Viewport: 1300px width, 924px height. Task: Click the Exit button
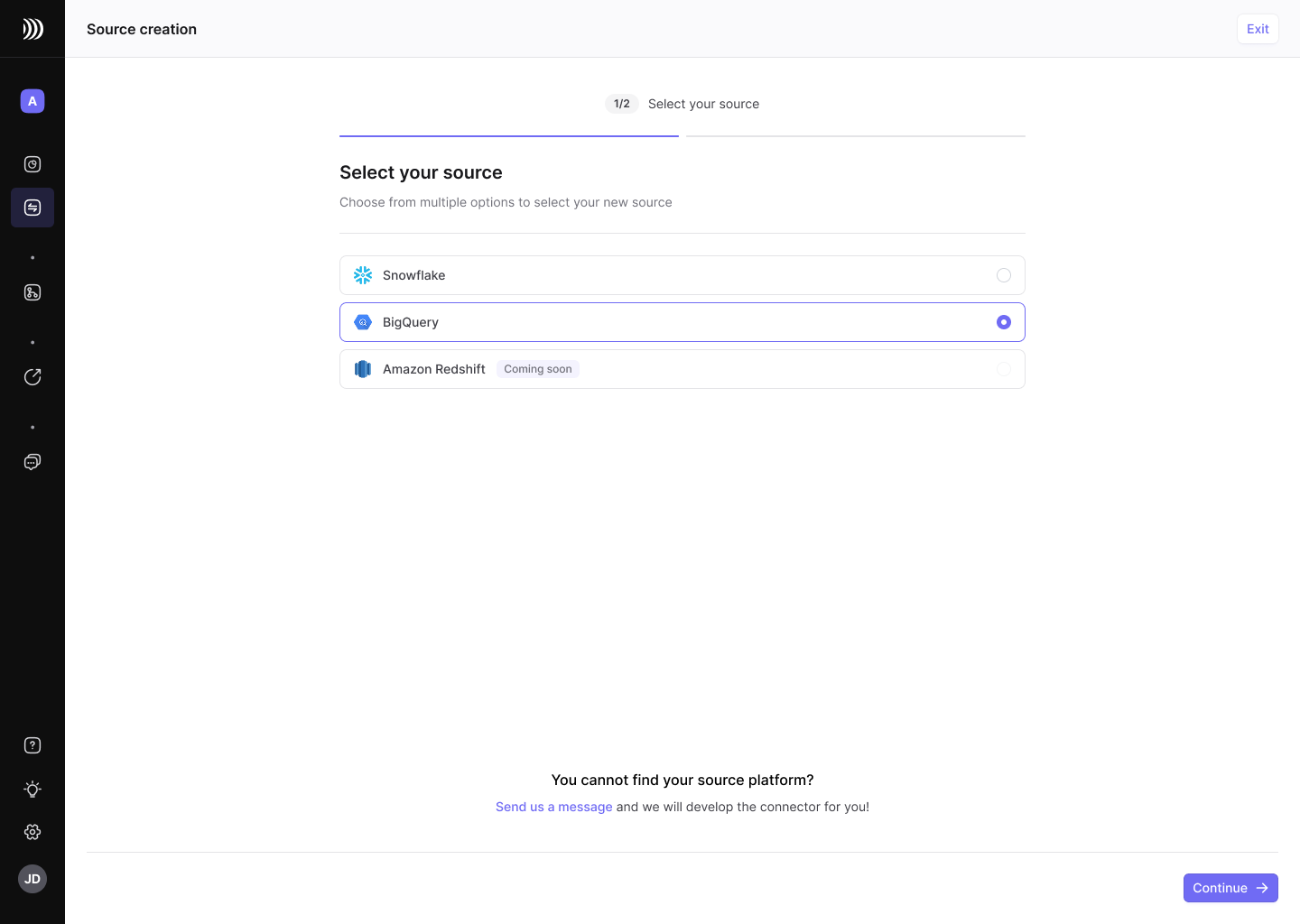coord(1258,29)
